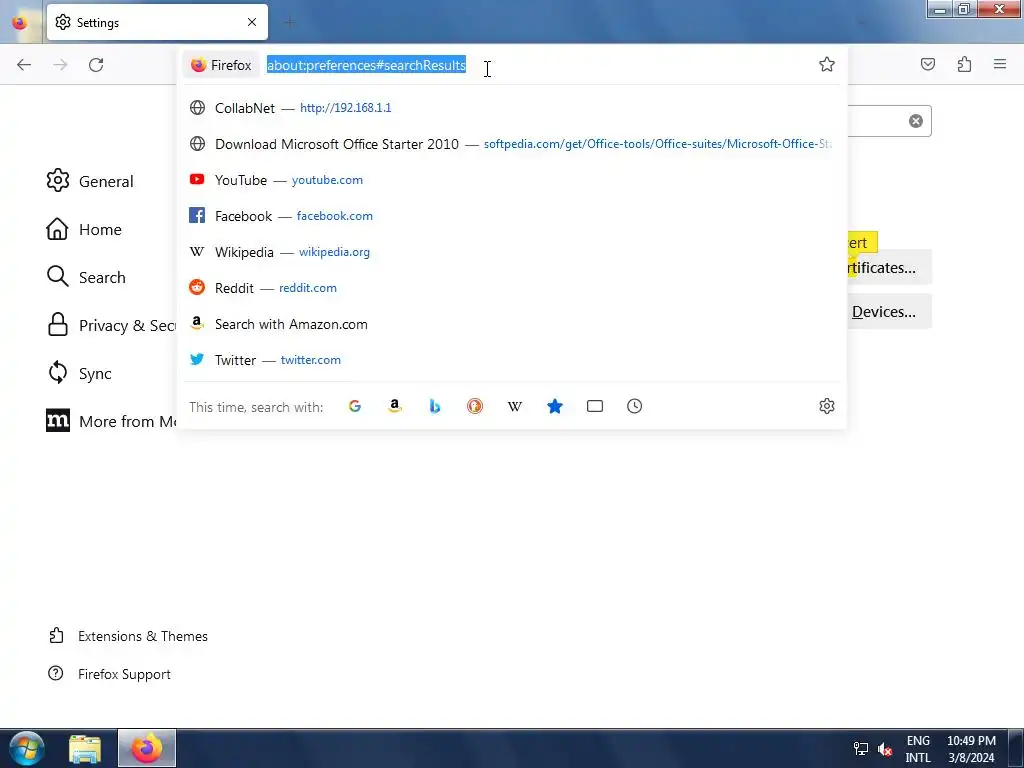
Task: Click the Firefox taskbar button
Action: (147, 748)
